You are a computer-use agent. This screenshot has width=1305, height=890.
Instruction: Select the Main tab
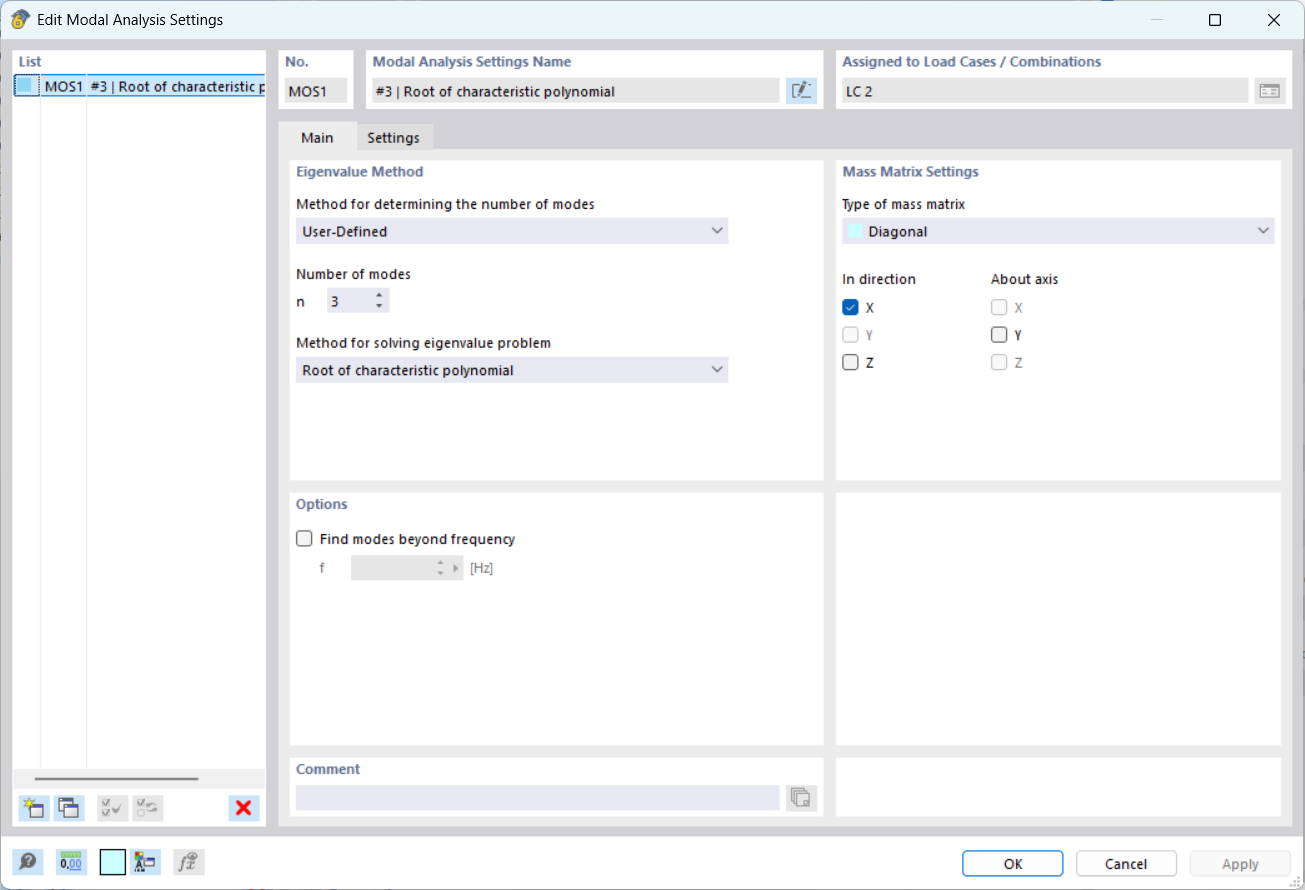(x=317, y=137)
